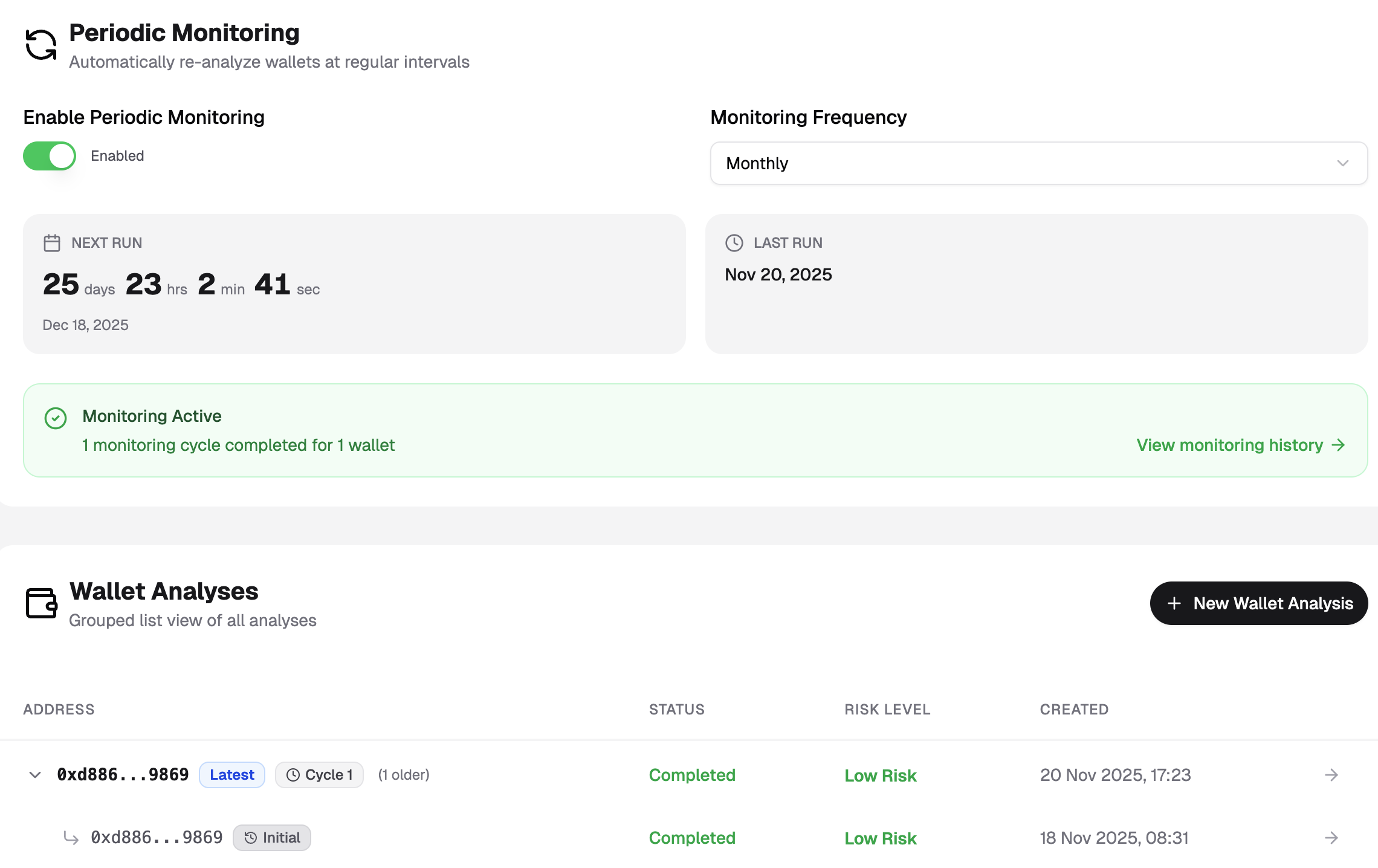
Task: Collapse the 0xd886...9869 wallet group
Action: (35, 775)
